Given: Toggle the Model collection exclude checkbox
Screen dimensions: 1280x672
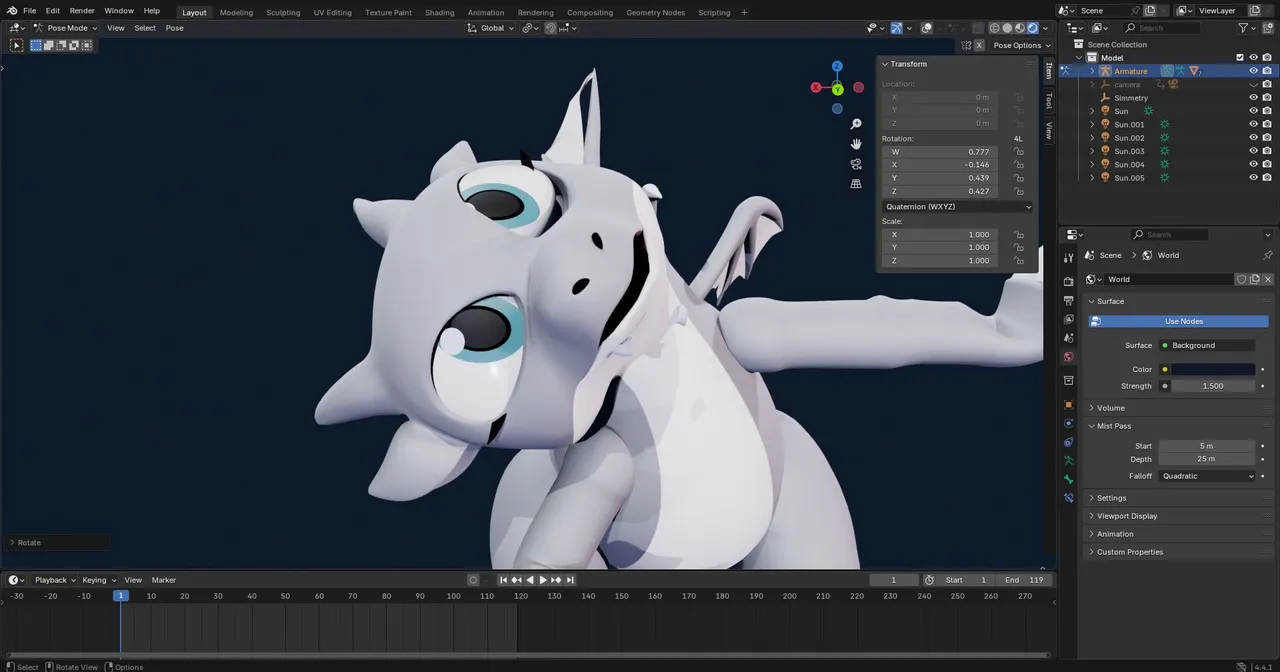Looking at the screenshot, I should (x=1240, y=58).
